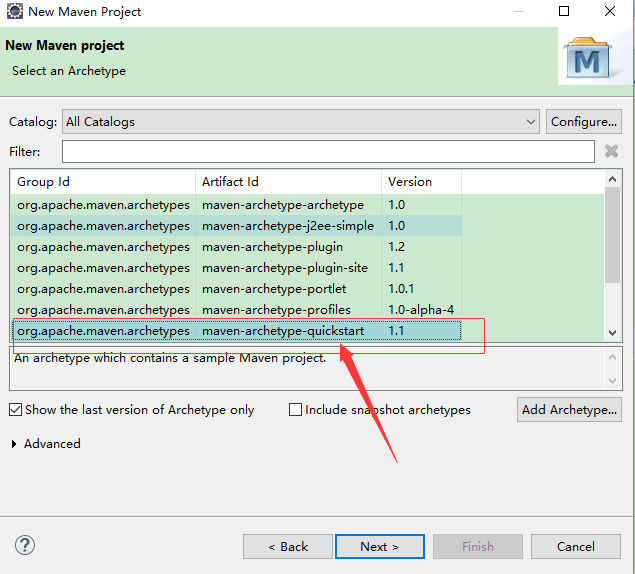Click the Add Archetype... button

(x=569, y=410)
